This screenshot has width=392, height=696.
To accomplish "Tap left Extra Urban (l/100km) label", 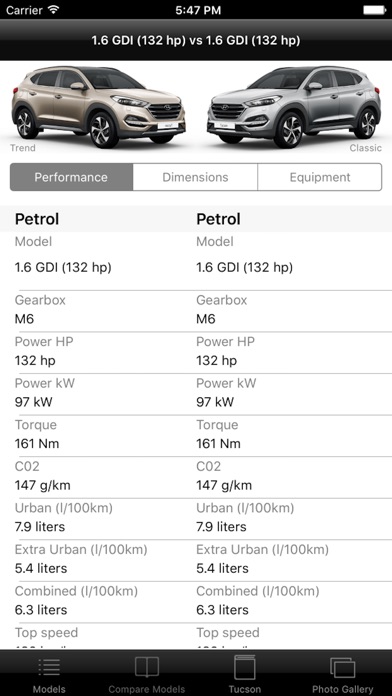I will 81,550.
